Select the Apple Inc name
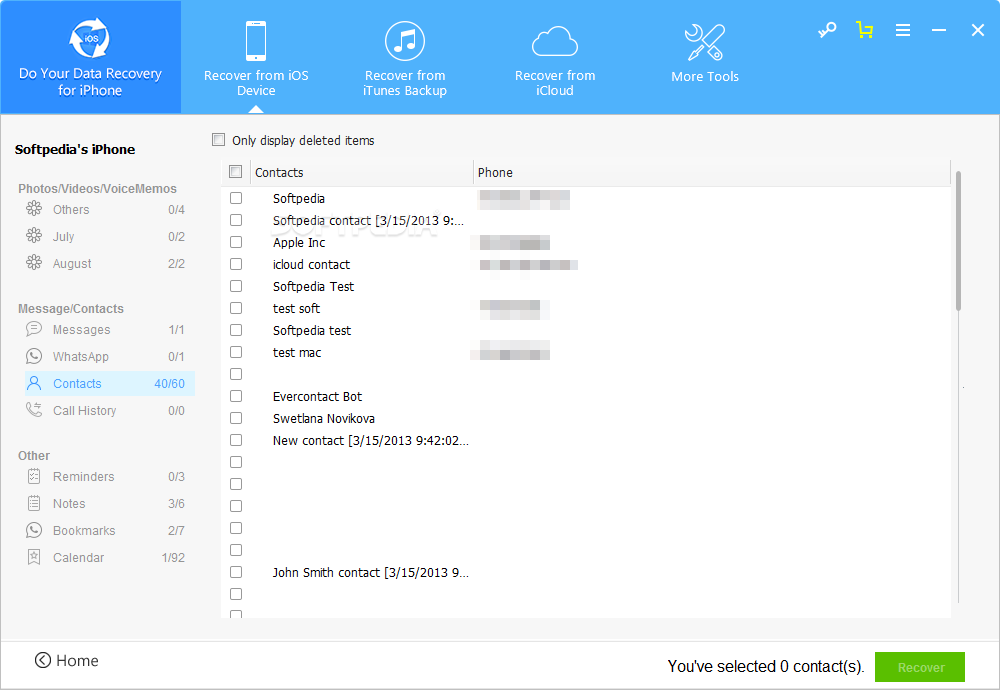The width and height of the screenshot is (1000, 690). click(298, 242)
